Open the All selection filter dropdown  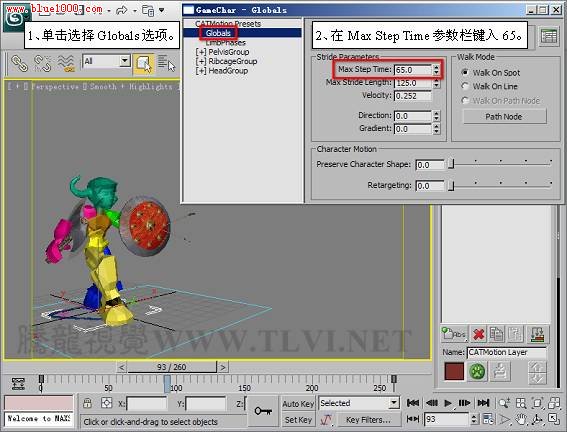tap(125, 60)
